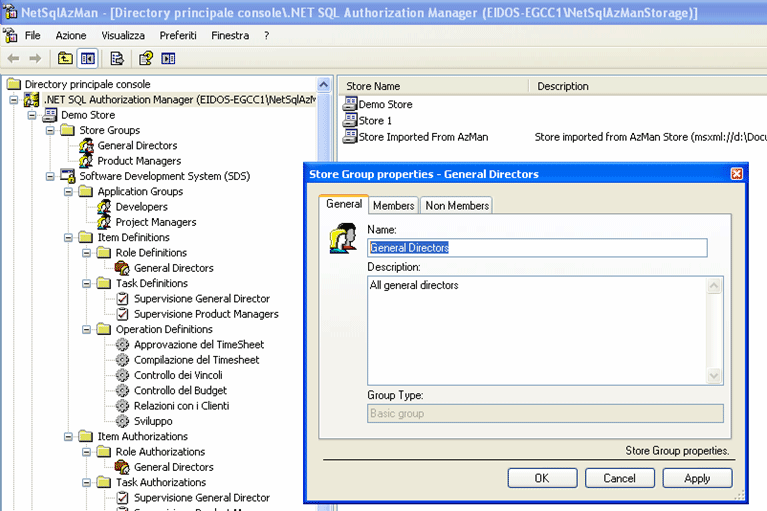Click General Directors role authorization icon

point(122,467)
